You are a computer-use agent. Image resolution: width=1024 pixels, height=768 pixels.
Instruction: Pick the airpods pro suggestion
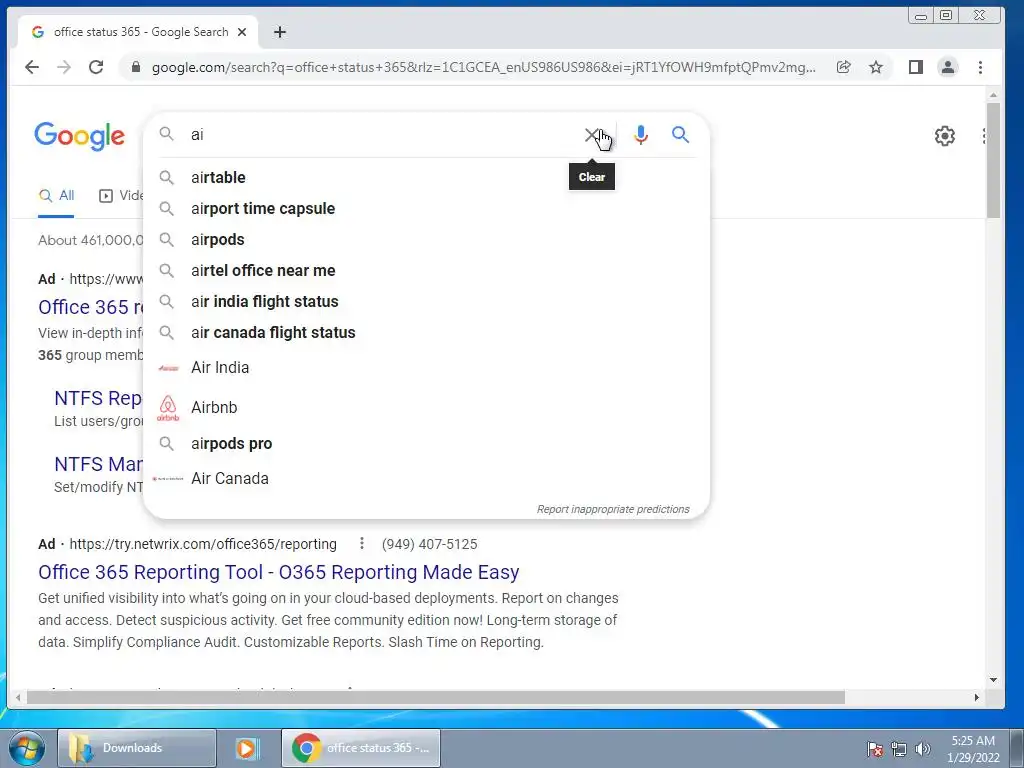pos(426,443)
